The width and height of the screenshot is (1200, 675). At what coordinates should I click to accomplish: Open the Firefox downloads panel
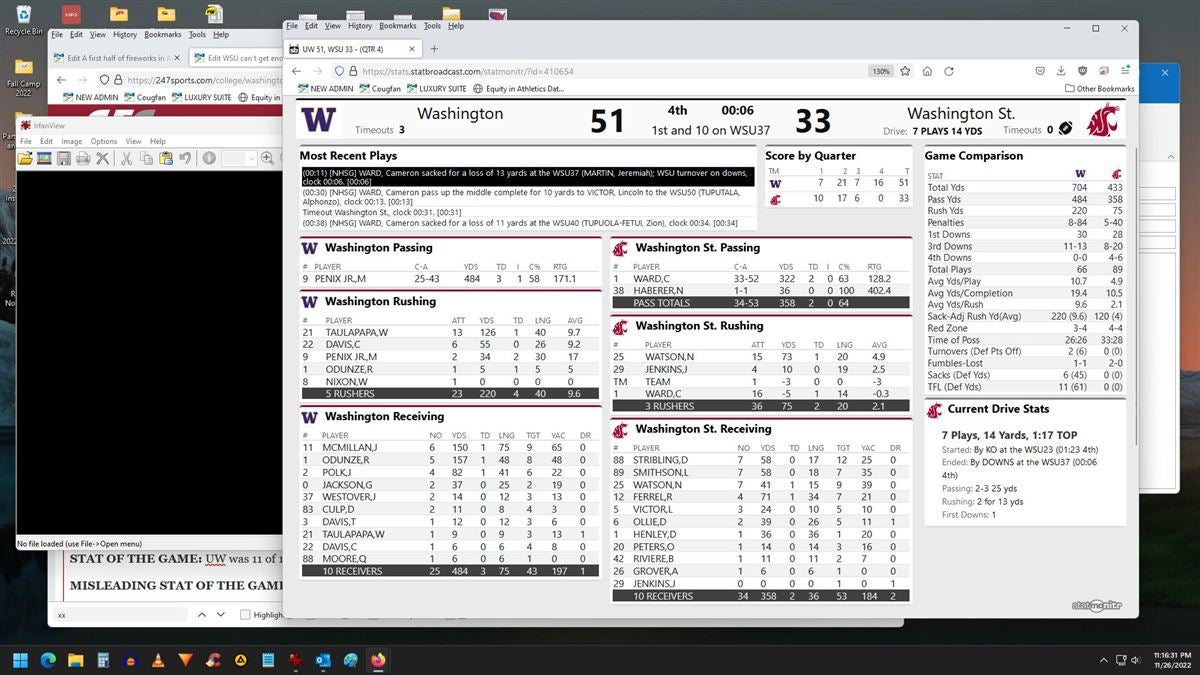click(x=1061, y=71)
